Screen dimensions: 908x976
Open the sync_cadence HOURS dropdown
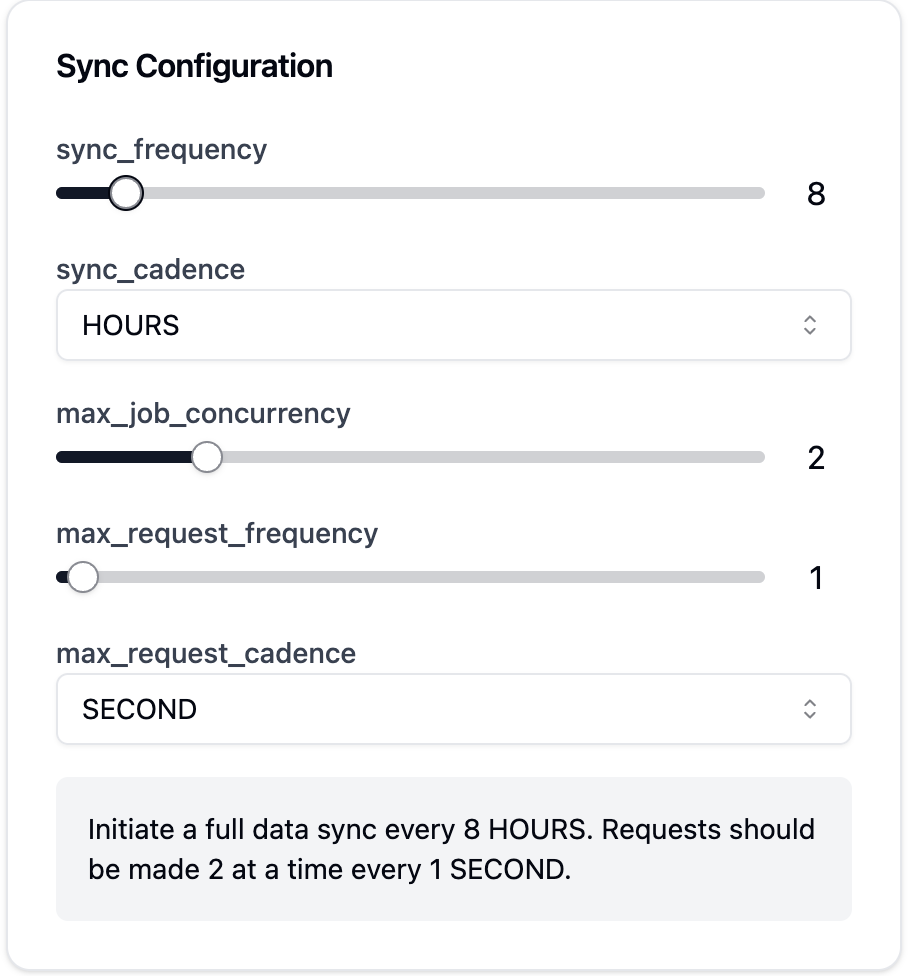(x=453, y=325)
